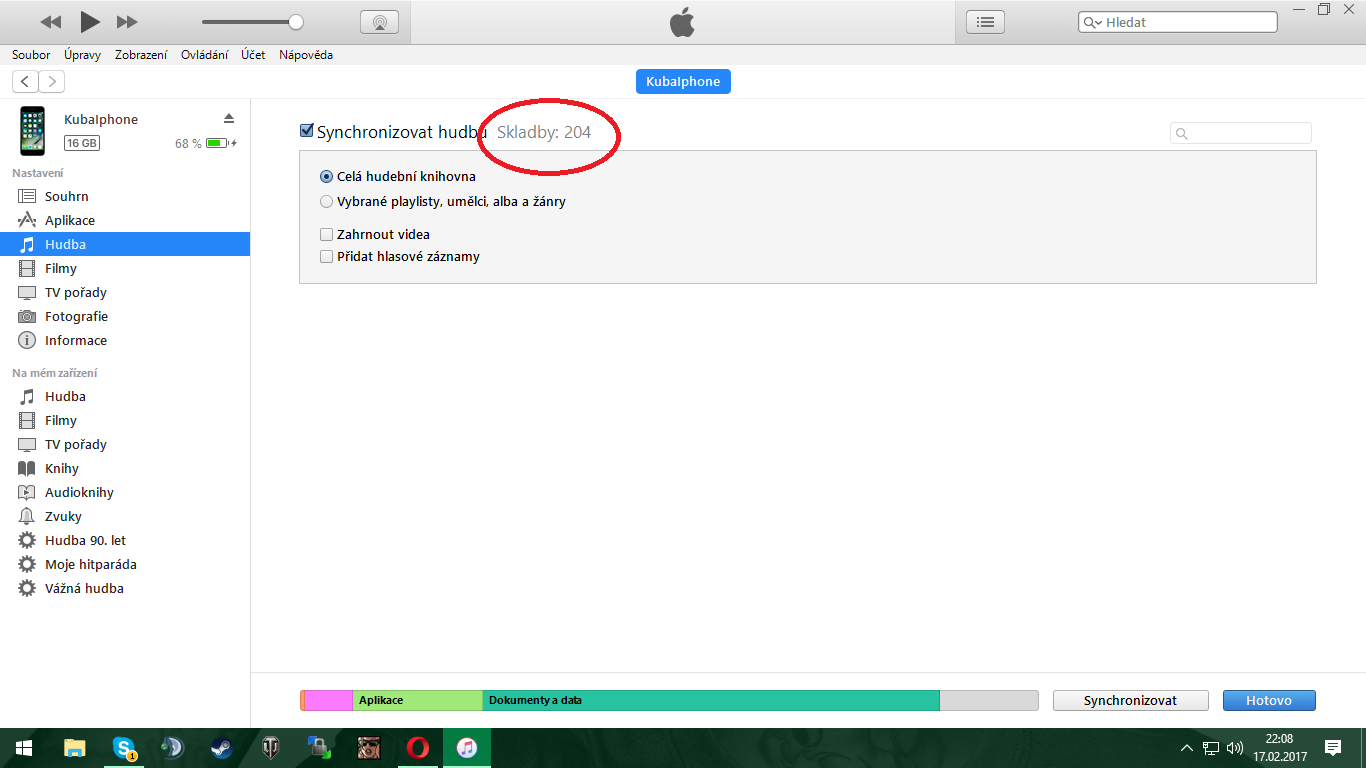Click the iTunes taskbar icon
Screen dimensions: 1366x768
click(x=467, y=748)
